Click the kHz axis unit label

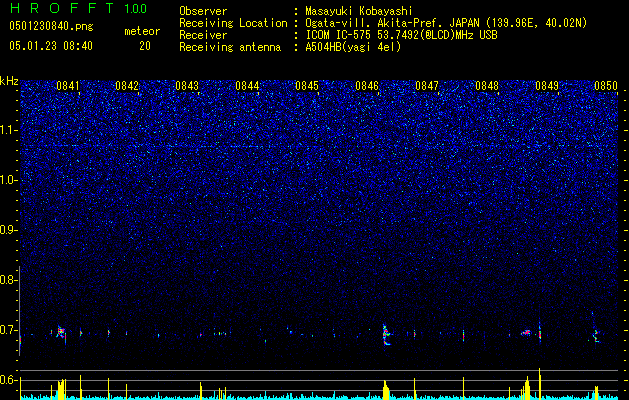coord(9,81)
